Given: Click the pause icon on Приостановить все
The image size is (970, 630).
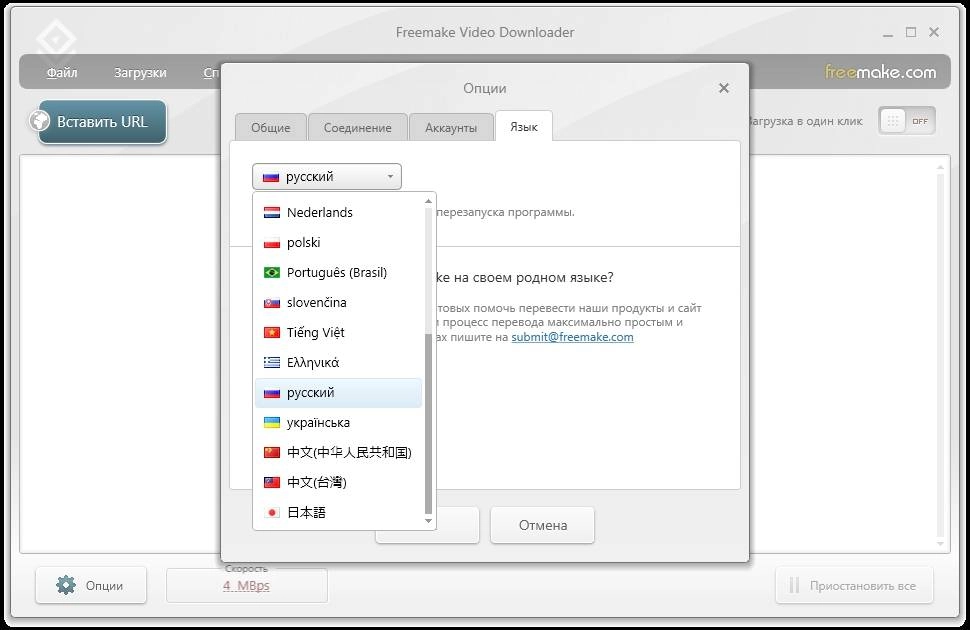Looking at the screenshot, I should (794, 585).
